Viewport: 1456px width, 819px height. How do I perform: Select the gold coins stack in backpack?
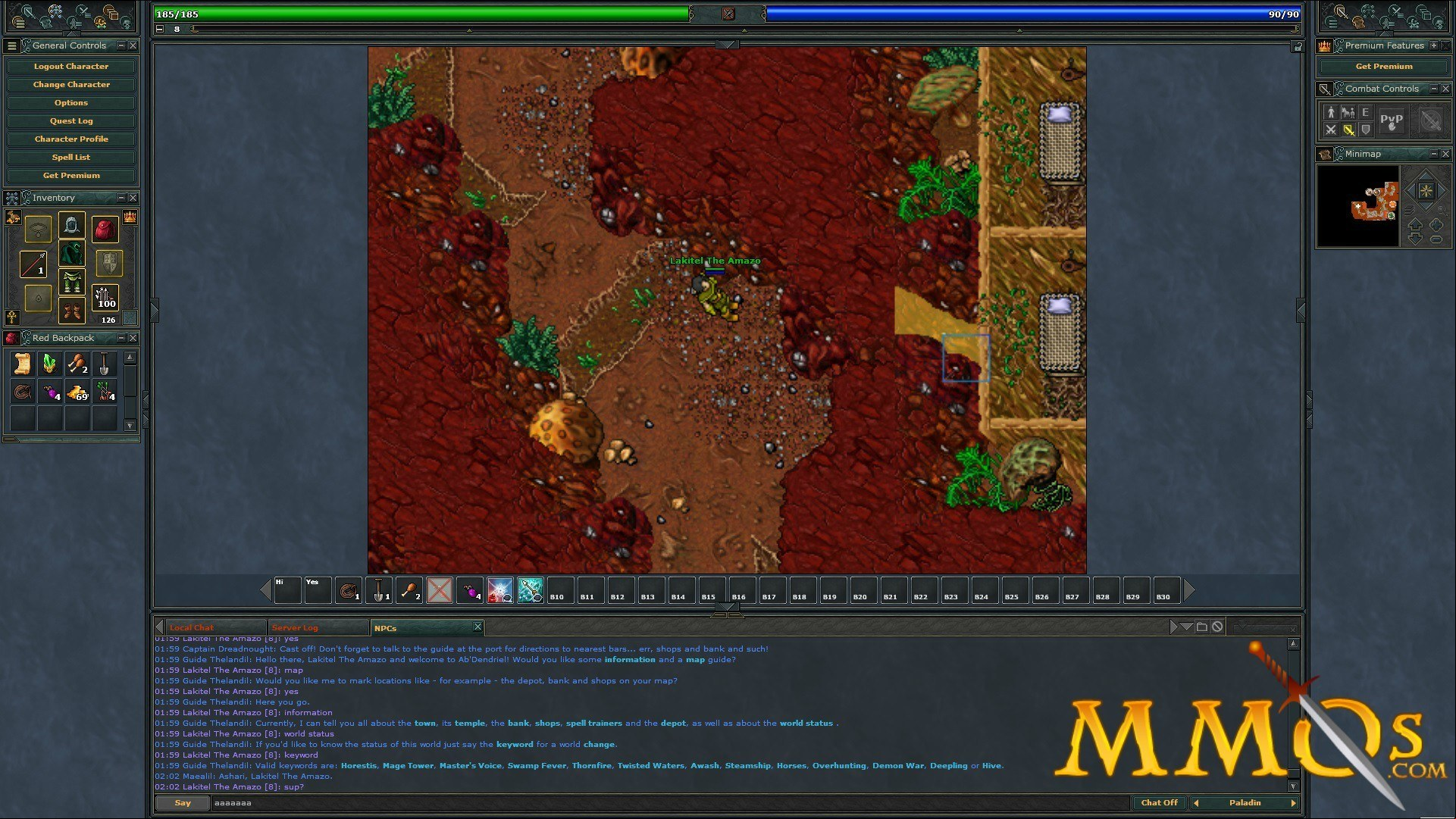[77, 391]
